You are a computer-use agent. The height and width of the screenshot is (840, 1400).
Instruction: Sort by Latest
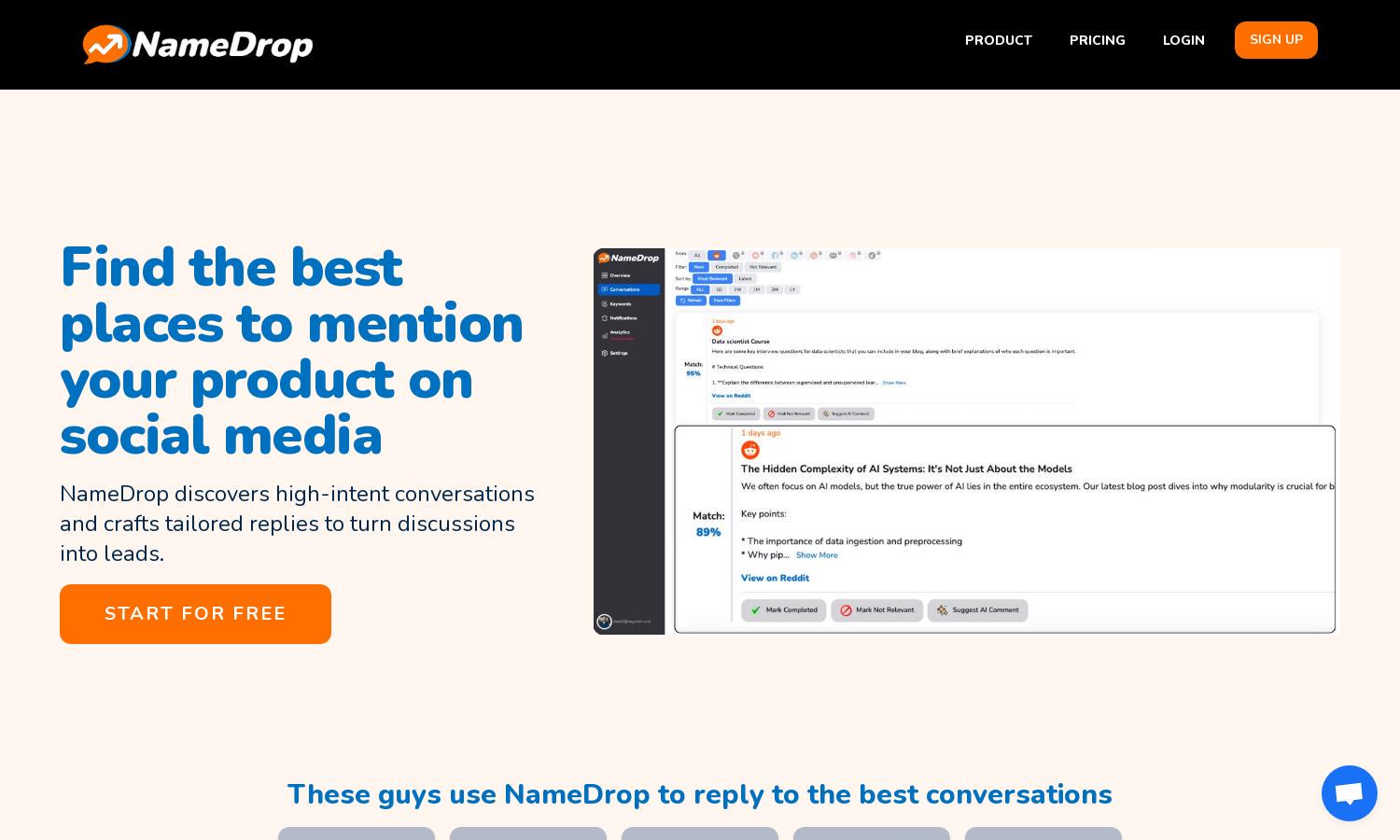click(745, 279)
